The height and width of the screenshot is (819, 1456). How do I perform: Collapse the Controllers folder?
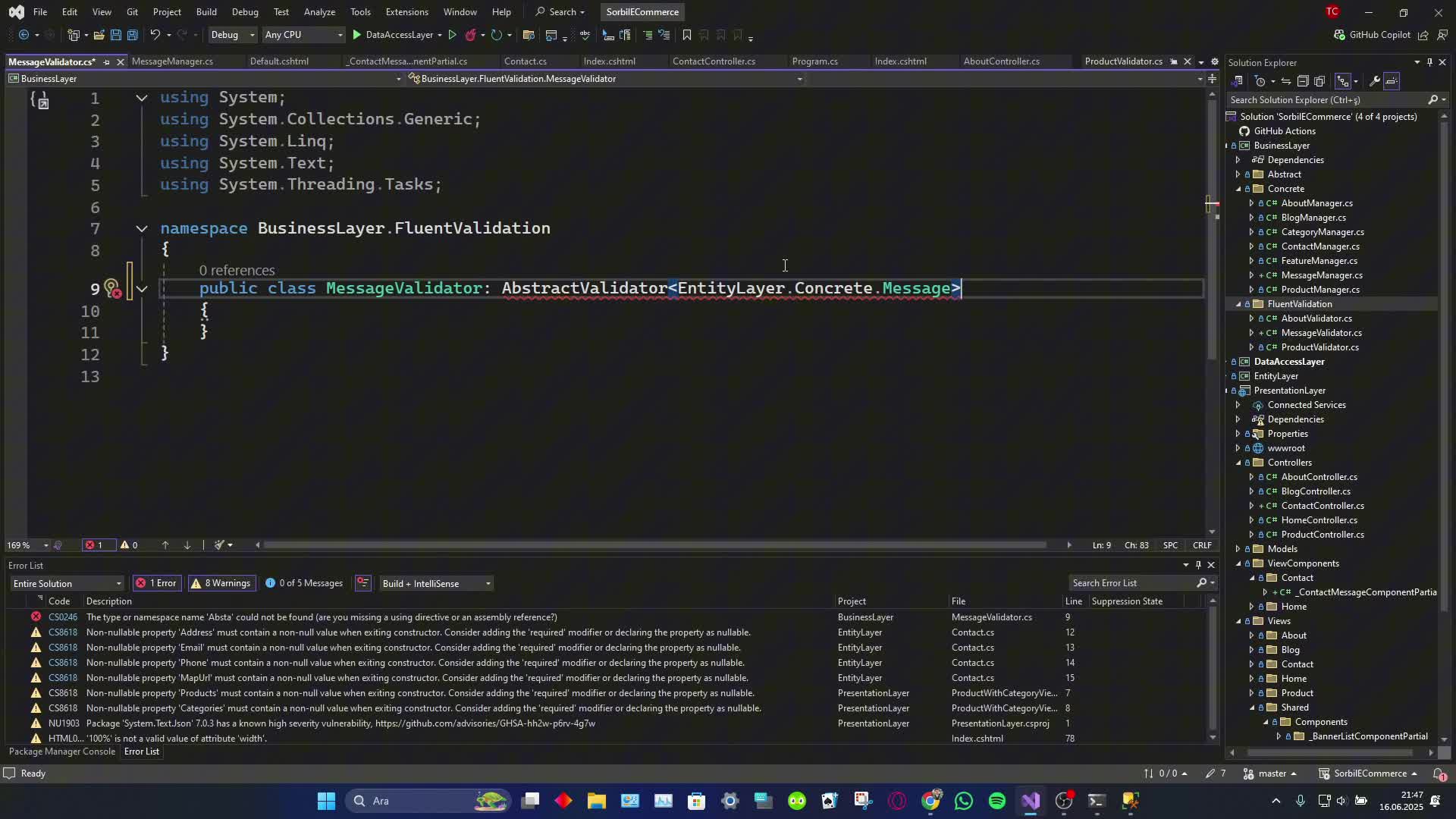1238,463
